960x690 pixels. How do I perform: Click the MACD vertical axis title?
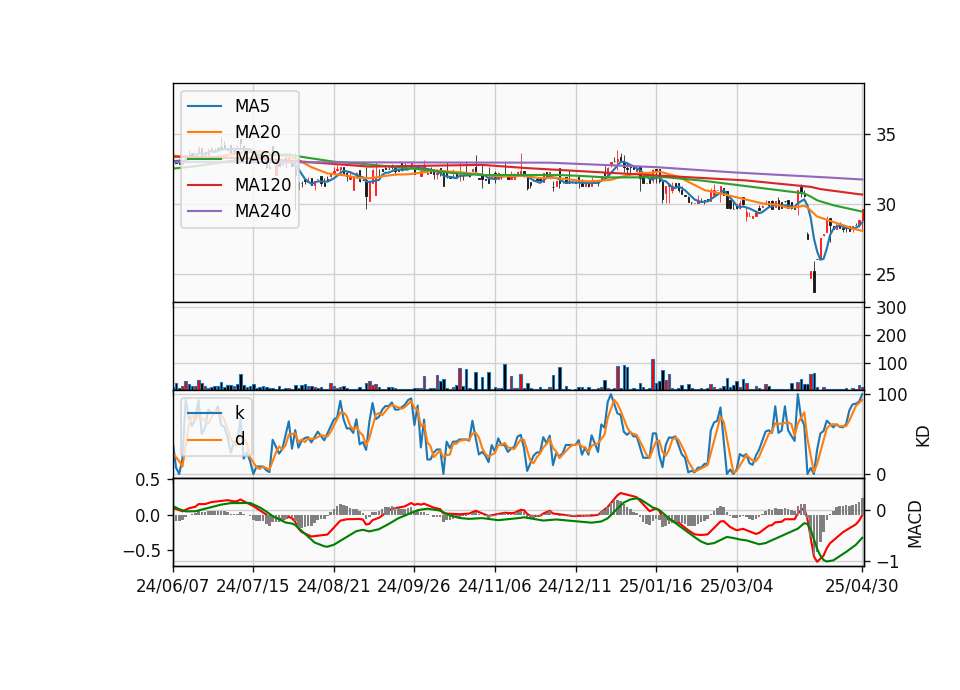(914, 525)
